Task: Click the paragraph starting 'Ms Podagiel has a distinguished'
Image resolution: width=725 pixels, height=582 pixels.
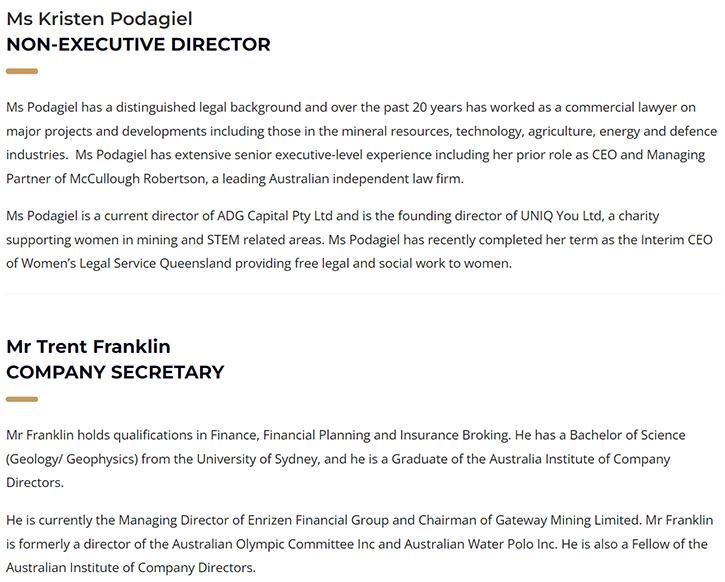Action: pyautogui.click(x=361, y=143)
